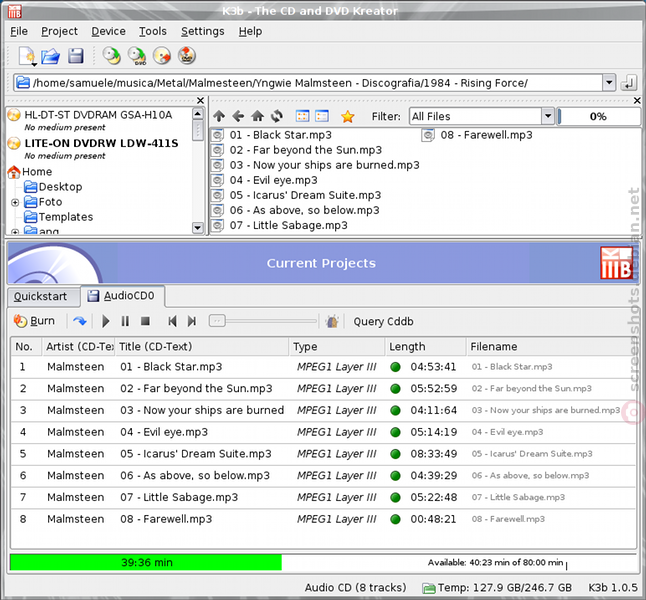Click the 0% progress bar in browser

[x=598, y=117]
